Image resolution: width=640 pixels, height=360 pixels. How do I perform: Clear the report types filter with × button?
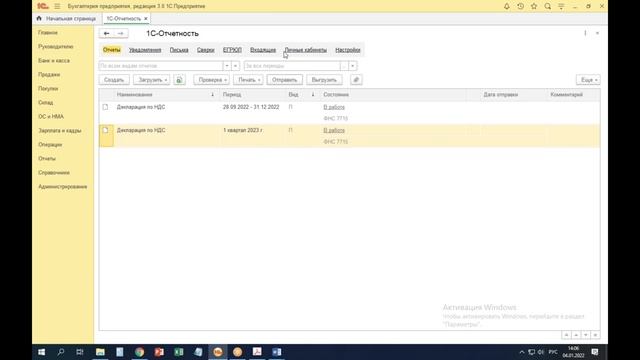(x=236, y=66)
